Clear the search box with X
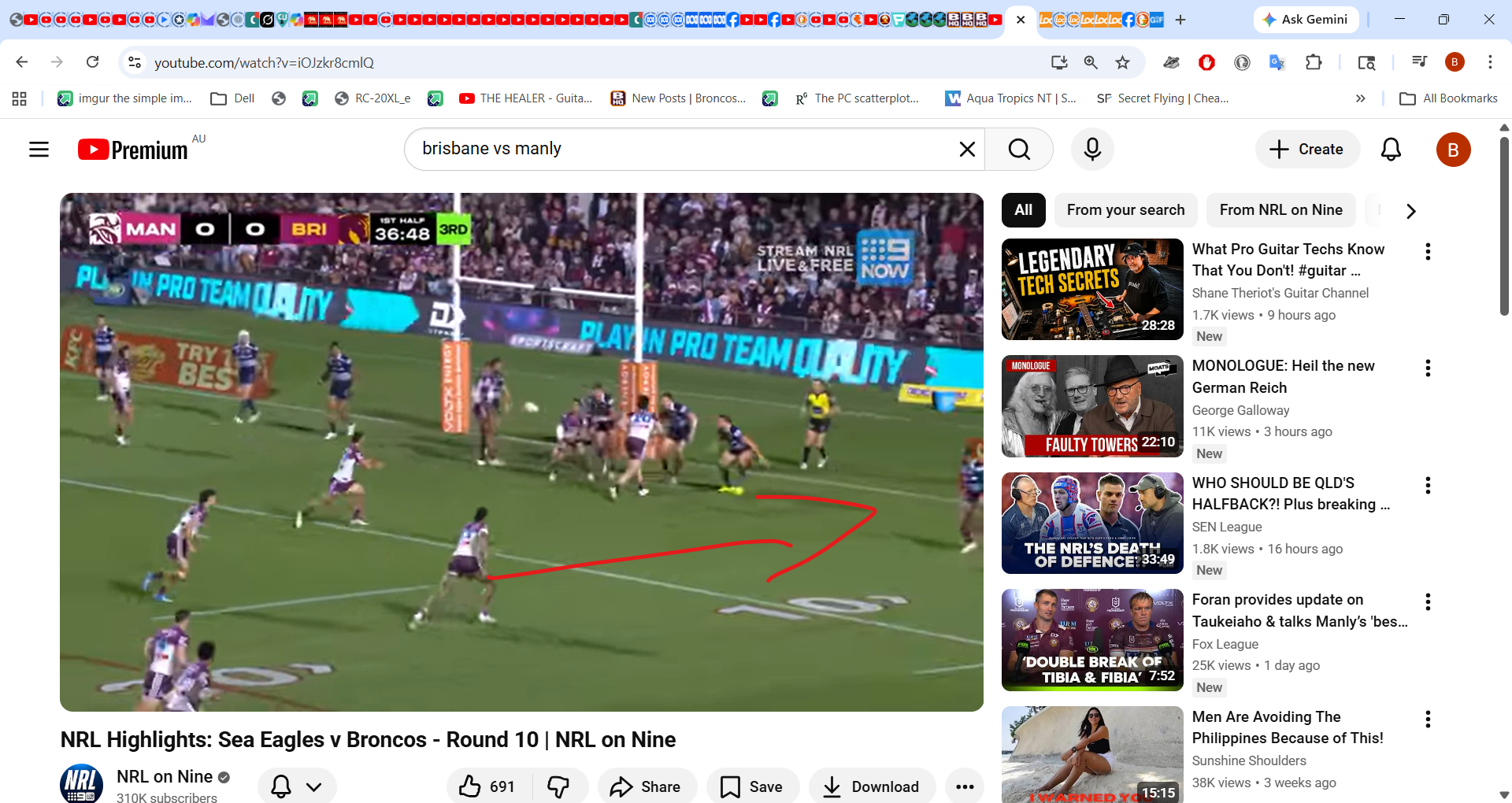Viewport: 1512px width, 803px height. (x=967, y=150)
